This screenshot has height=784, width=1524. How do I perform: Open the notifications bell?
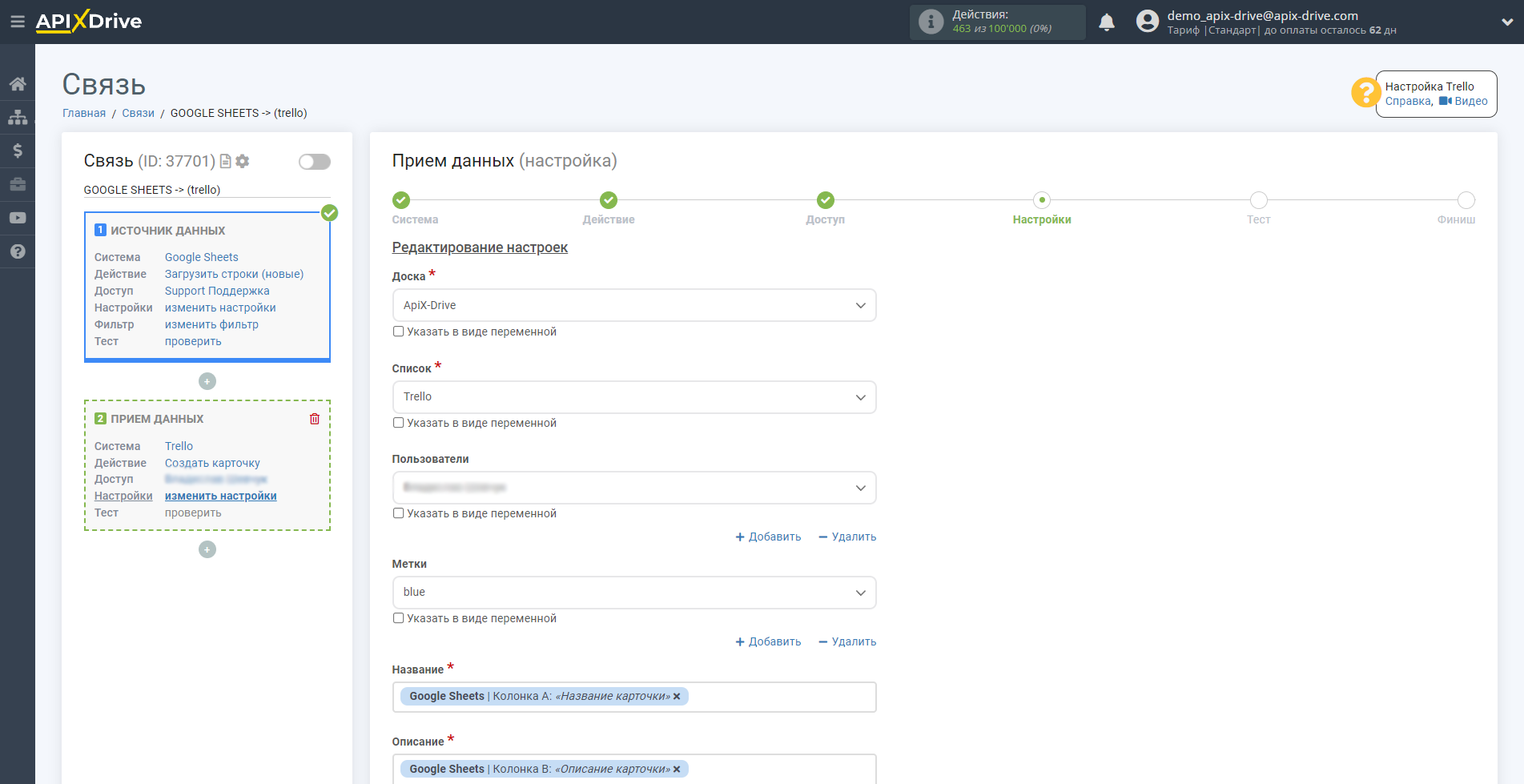click(1107, 22)
